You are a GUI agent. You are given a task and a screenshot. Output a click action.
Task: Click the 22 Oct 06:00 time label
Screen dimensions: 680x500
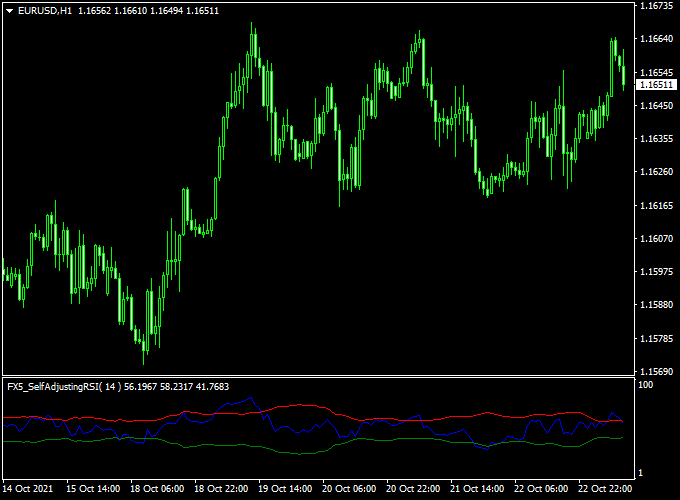[541, 489]
